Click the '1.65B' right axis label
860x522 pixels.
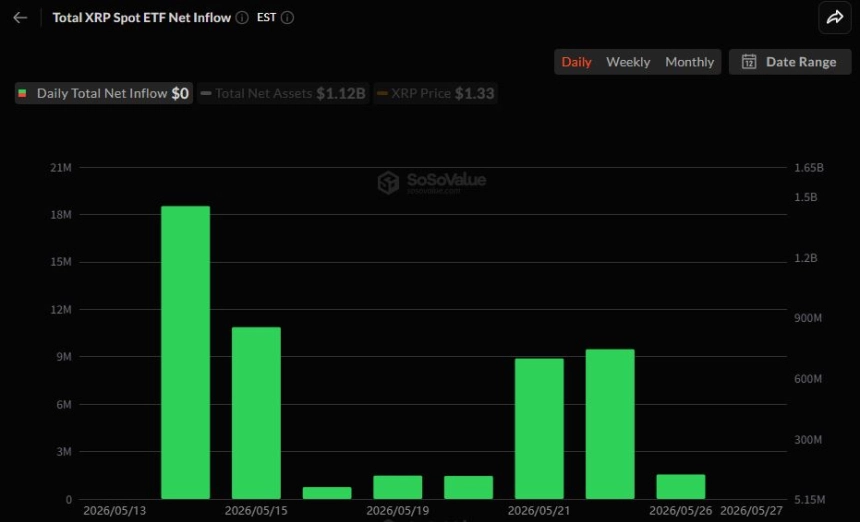[809, 168]
